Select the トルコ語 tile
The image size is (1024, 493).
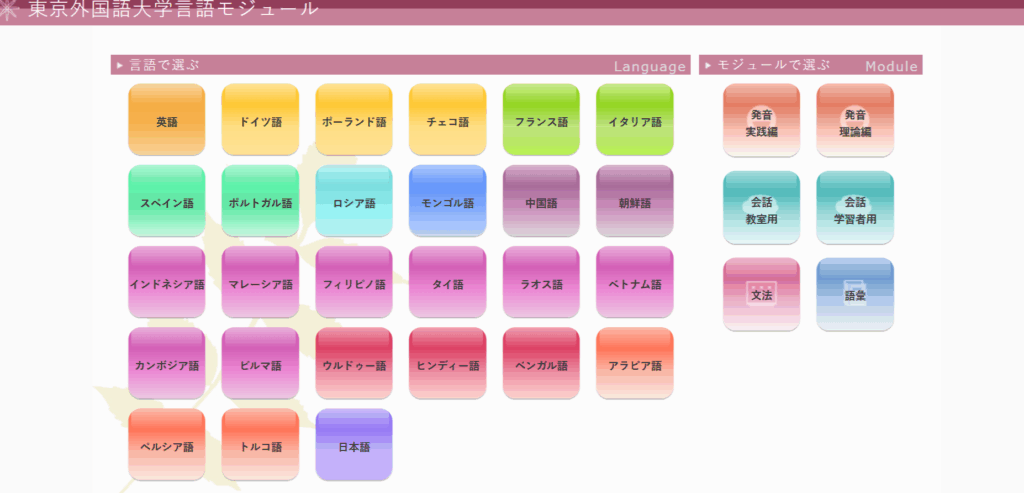coord(260,445)
